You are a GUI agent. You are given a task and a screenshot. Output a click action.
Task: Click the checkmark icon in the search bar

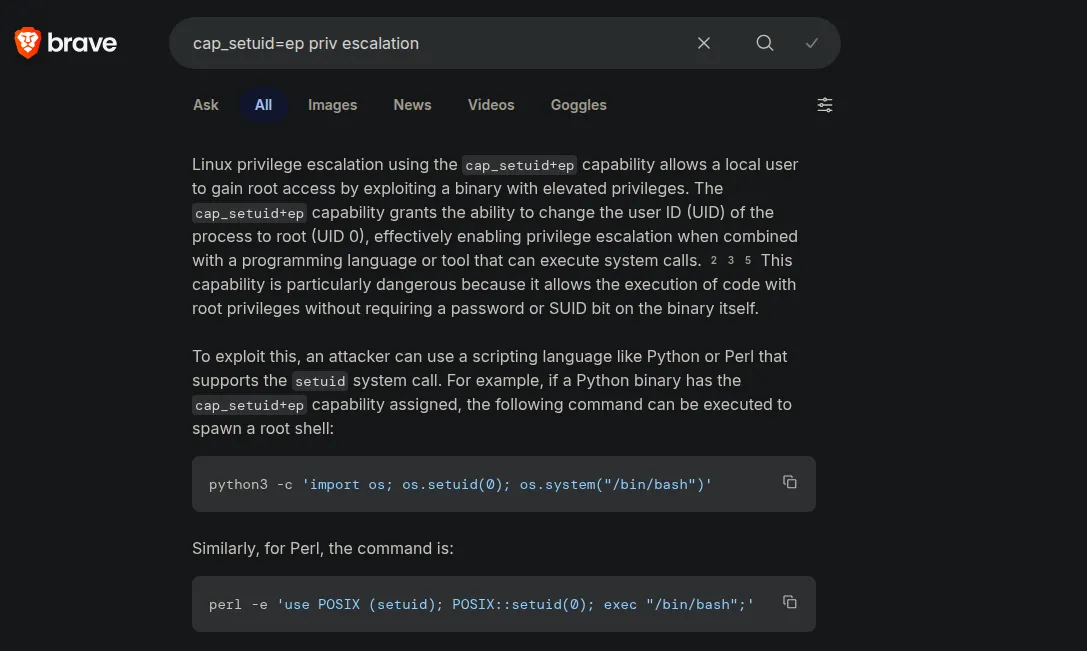[812, 43]
